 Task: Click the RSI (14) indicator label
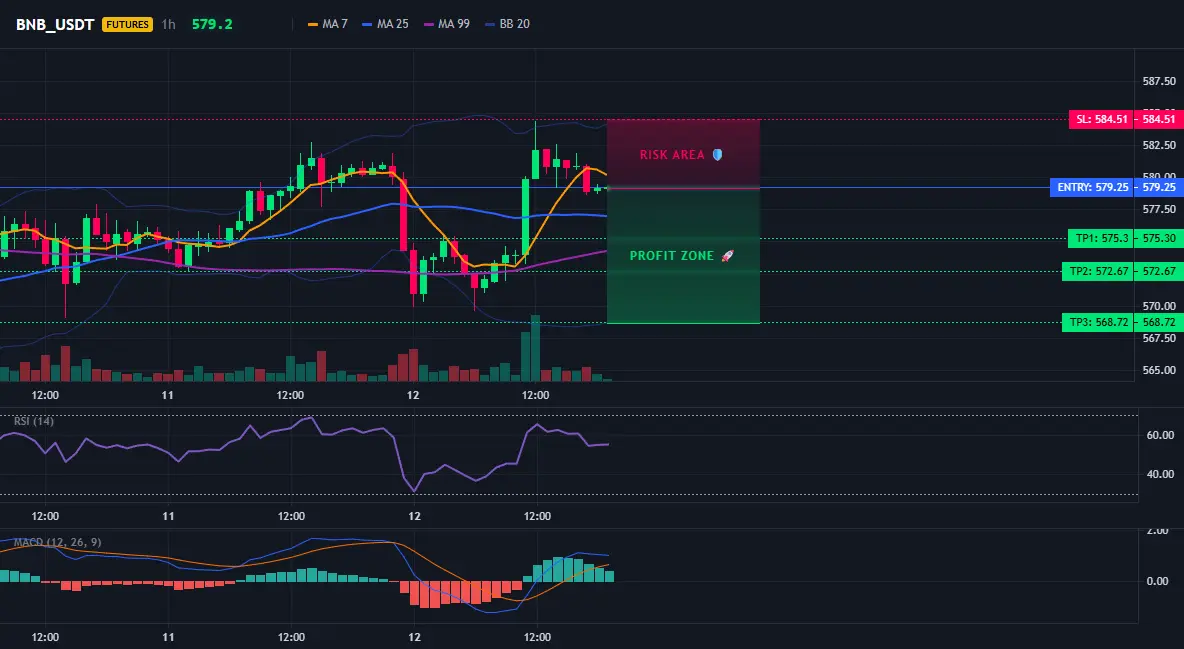(34, 421)
